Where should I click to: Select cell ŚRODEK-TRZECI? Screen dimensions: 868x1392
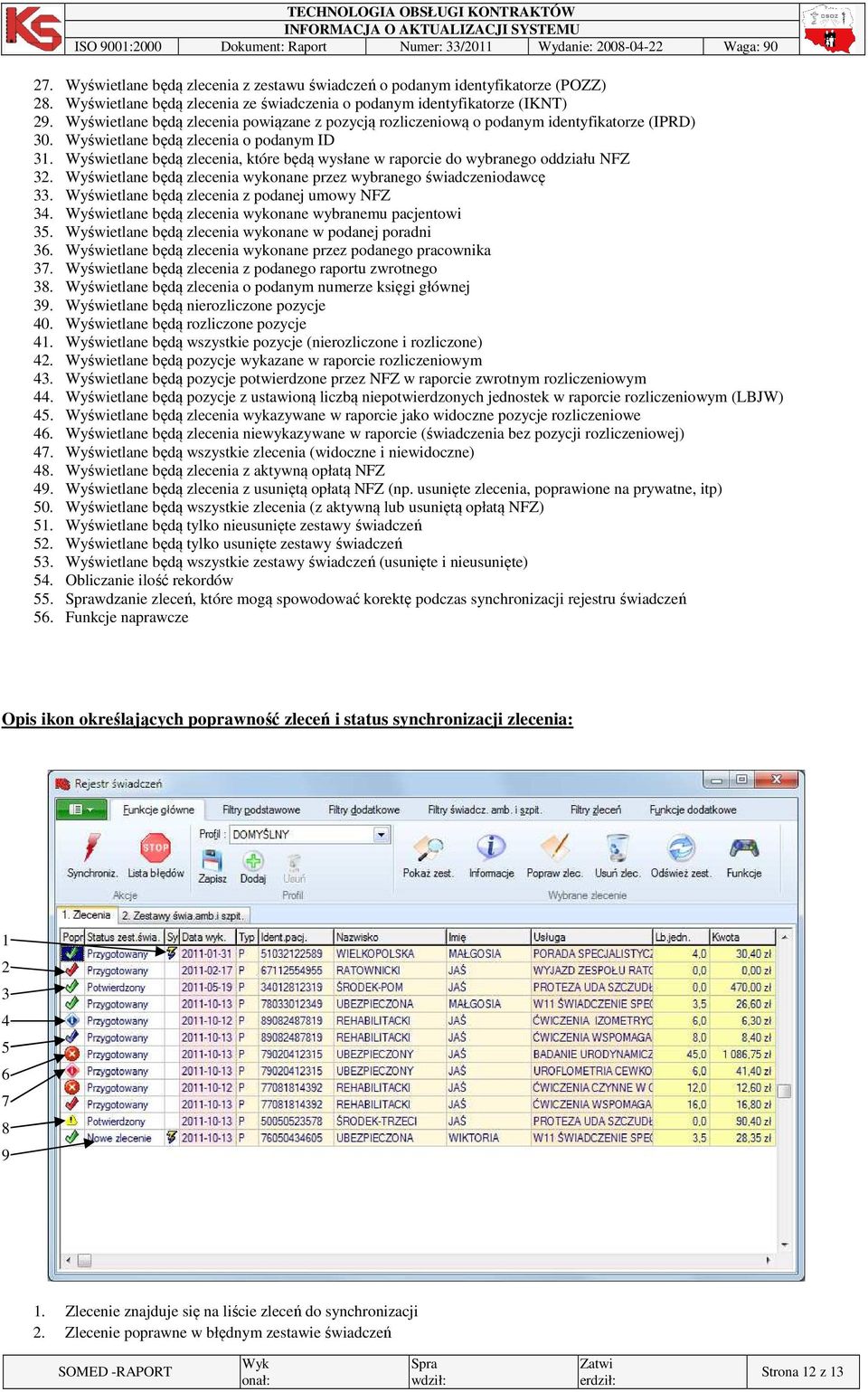coord(390,1121)
